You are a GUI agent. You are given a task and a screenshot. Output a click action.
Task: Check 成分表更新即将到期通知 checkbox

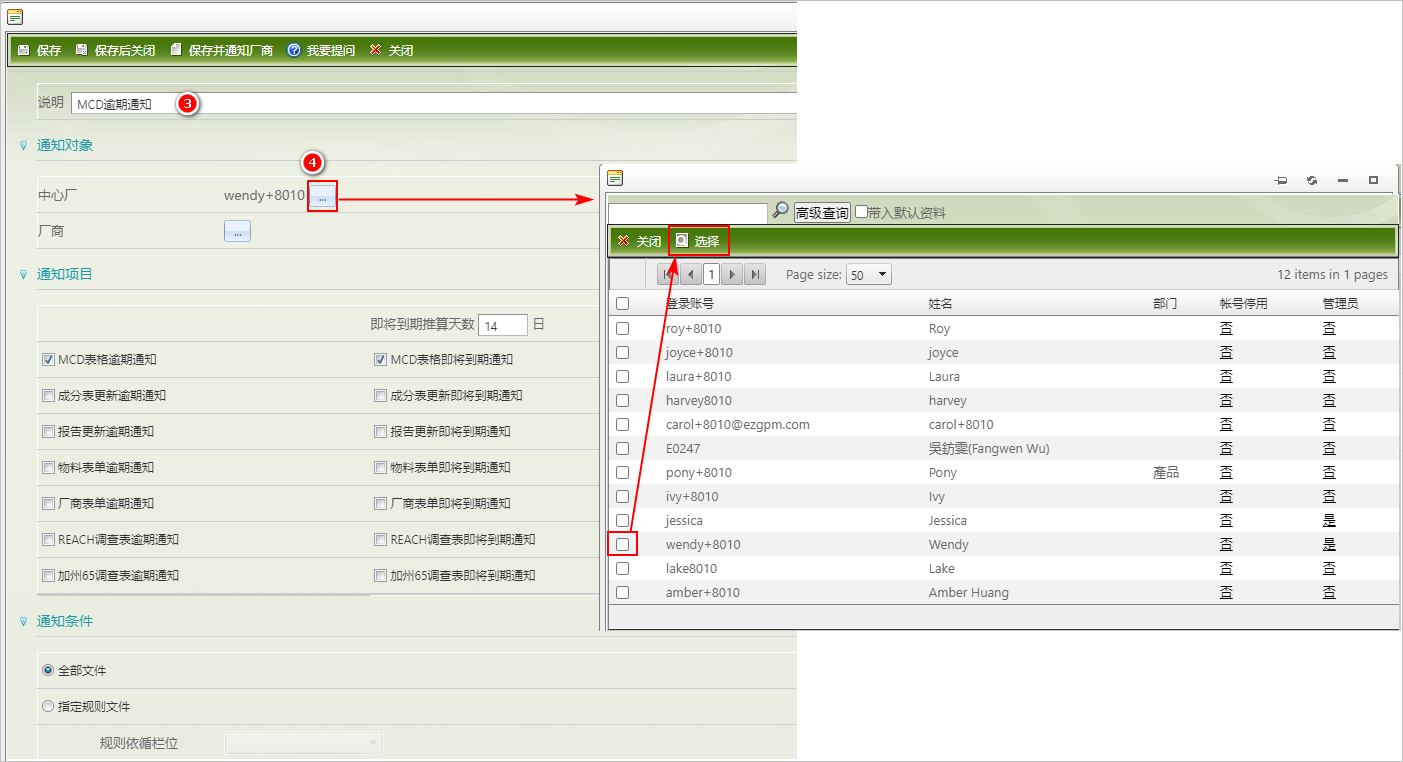pos(380,396)
